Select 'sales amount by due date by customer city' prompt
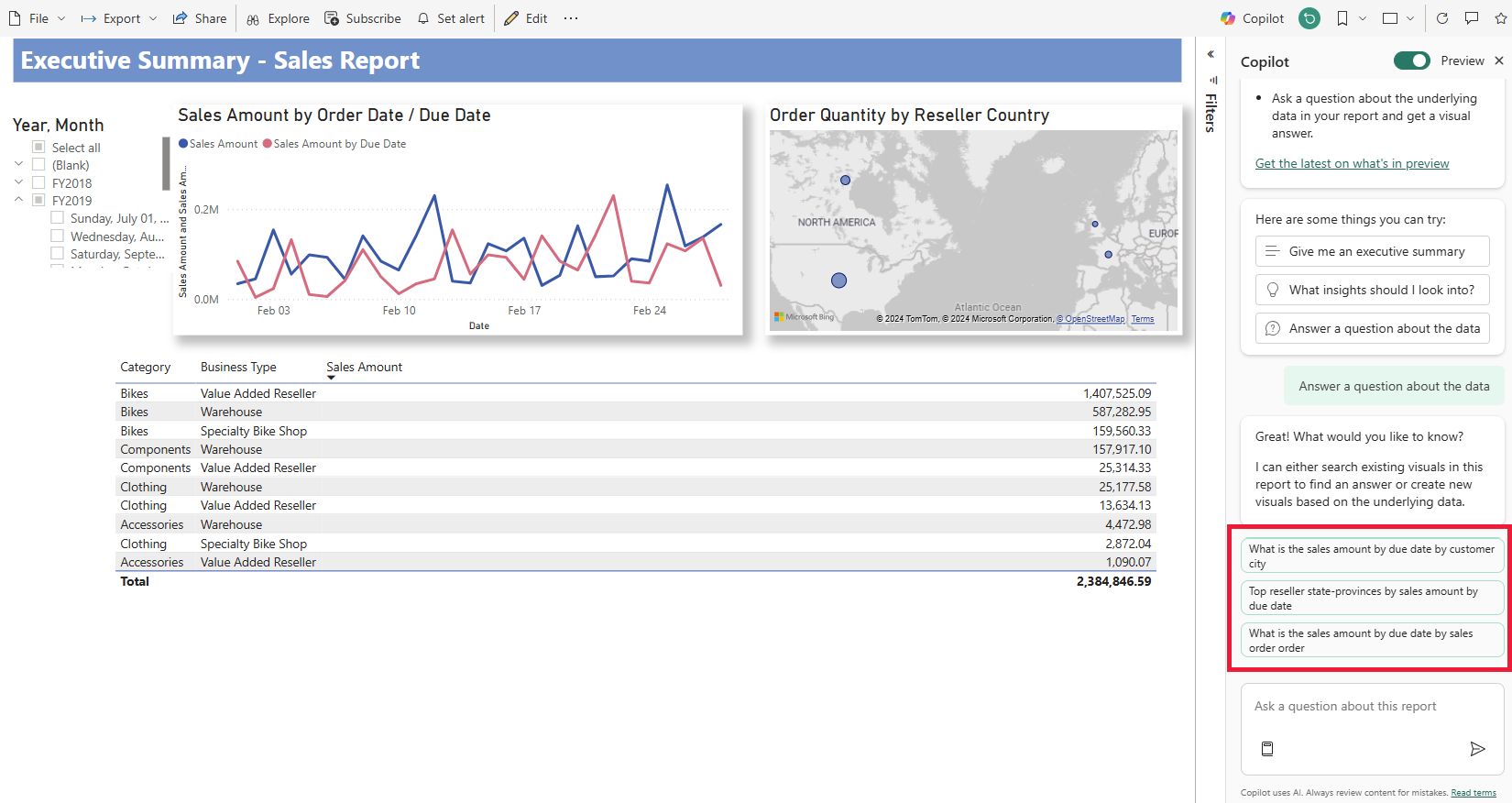The height and width of the screenshot is (803, 1512). pos(1372,555)
